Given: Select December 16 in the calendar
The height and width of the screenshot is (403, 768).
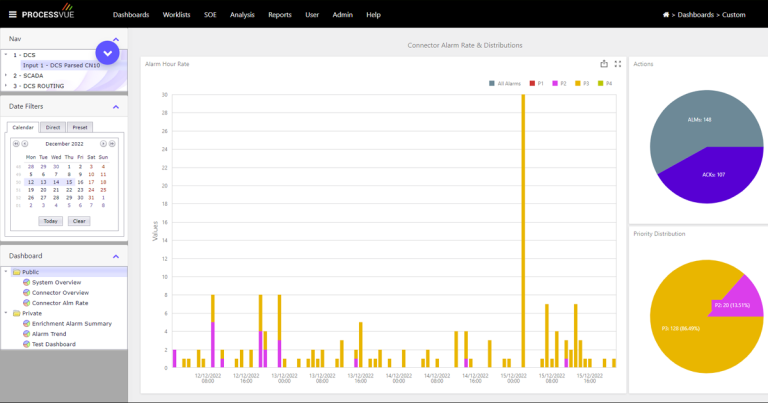Looking at the screenshot, I should (80, 182).
